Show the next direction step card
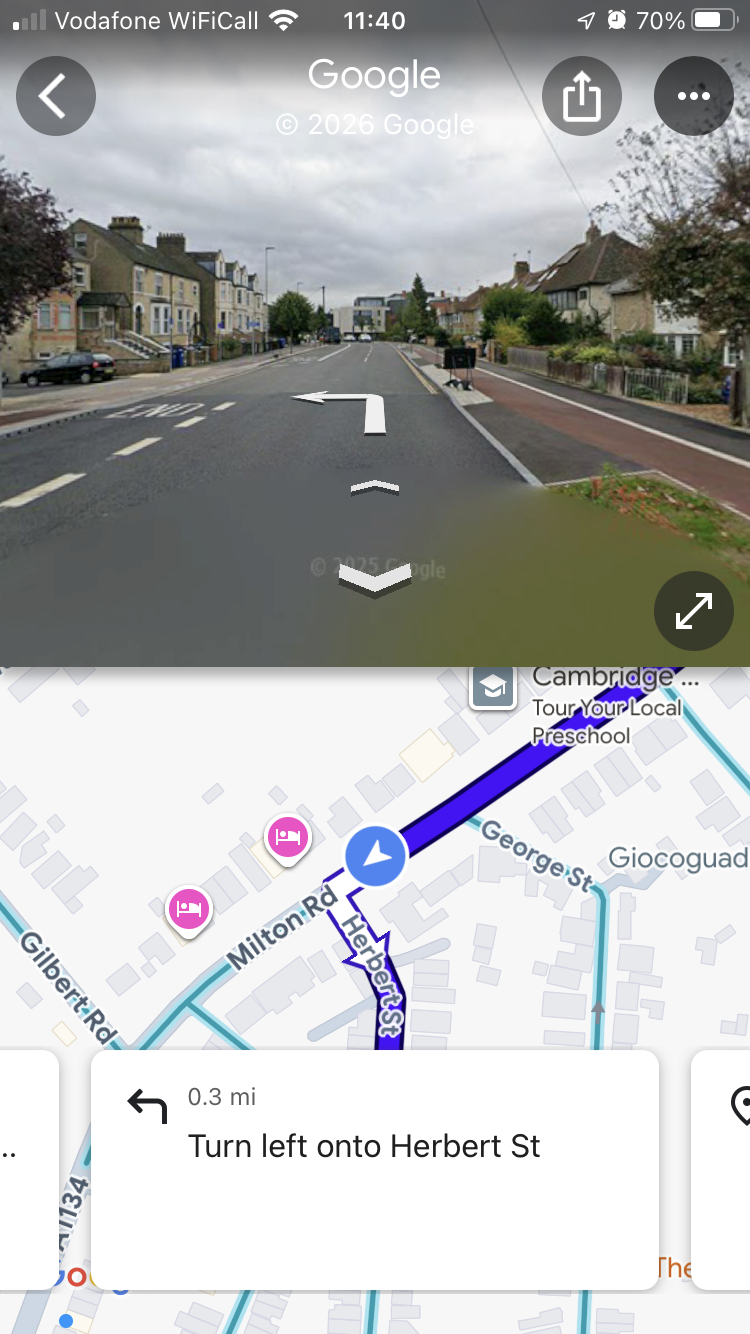Image resolution: width=750 pixels, height=1334 pixels. point(720,1170)
